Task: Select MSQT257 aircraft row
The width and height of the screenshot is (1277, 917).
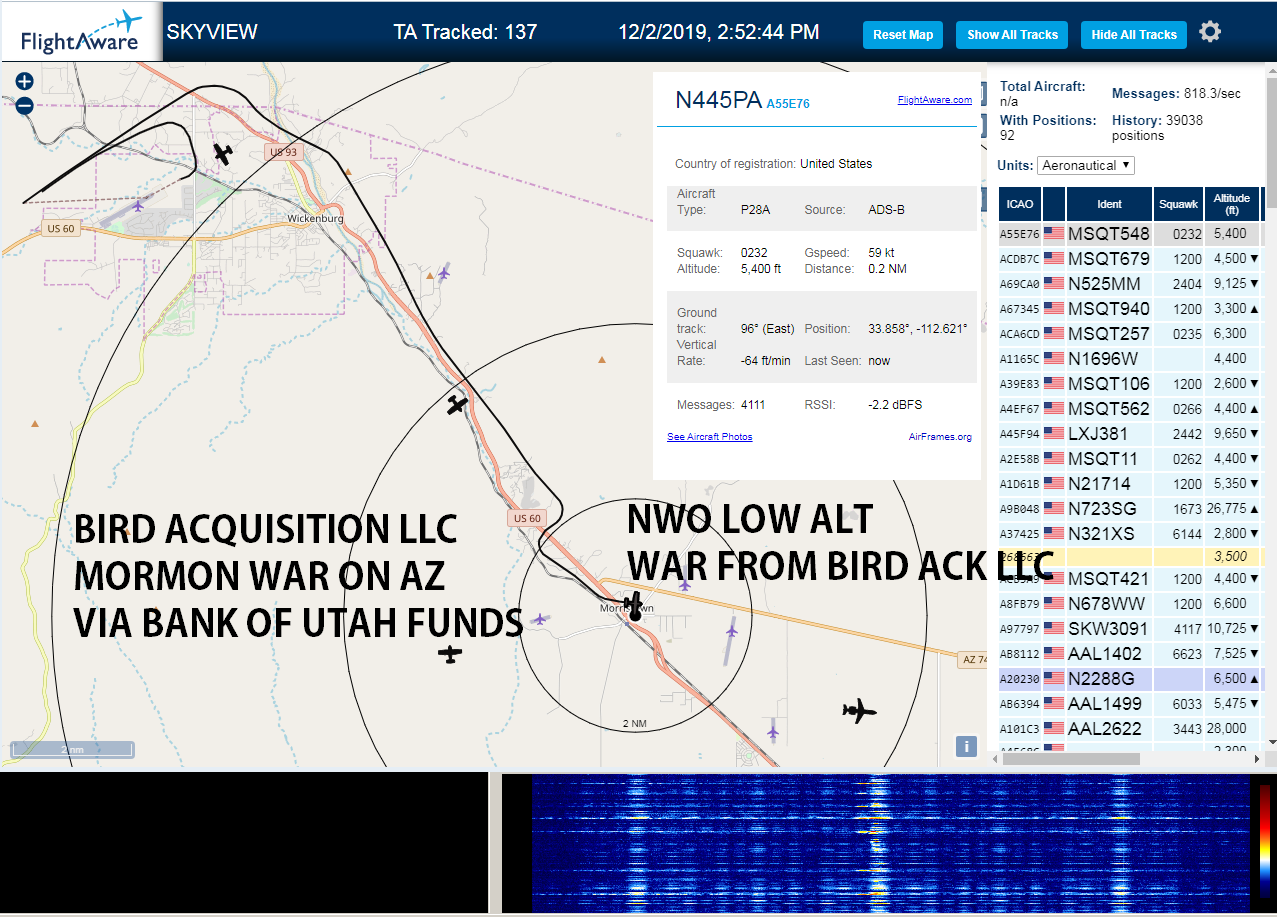Action: coord(1130,334)
